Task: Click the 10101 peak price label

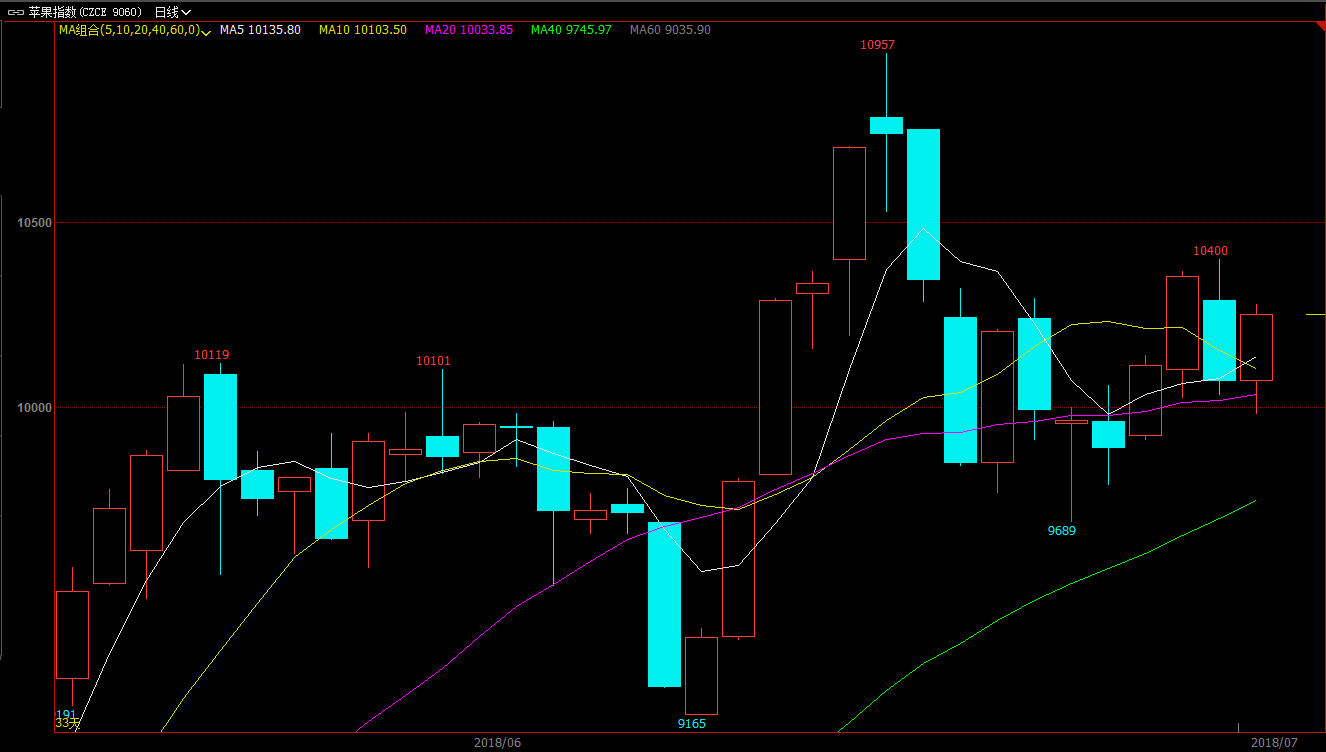Action: click(433, 361)
